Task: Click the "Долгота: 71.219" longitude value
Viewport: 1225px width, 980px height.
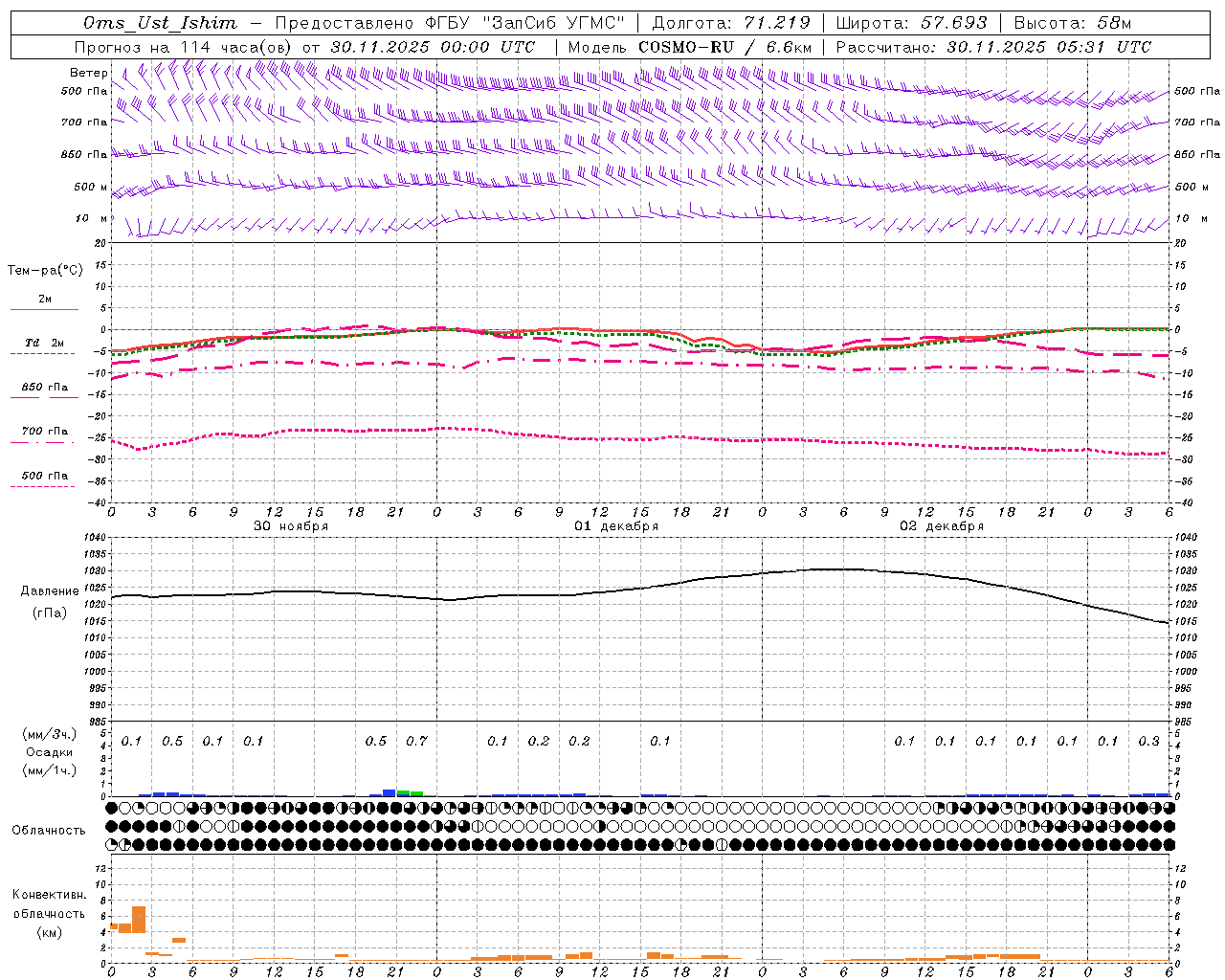Action: pyautogui.click(x=730, y=23)
